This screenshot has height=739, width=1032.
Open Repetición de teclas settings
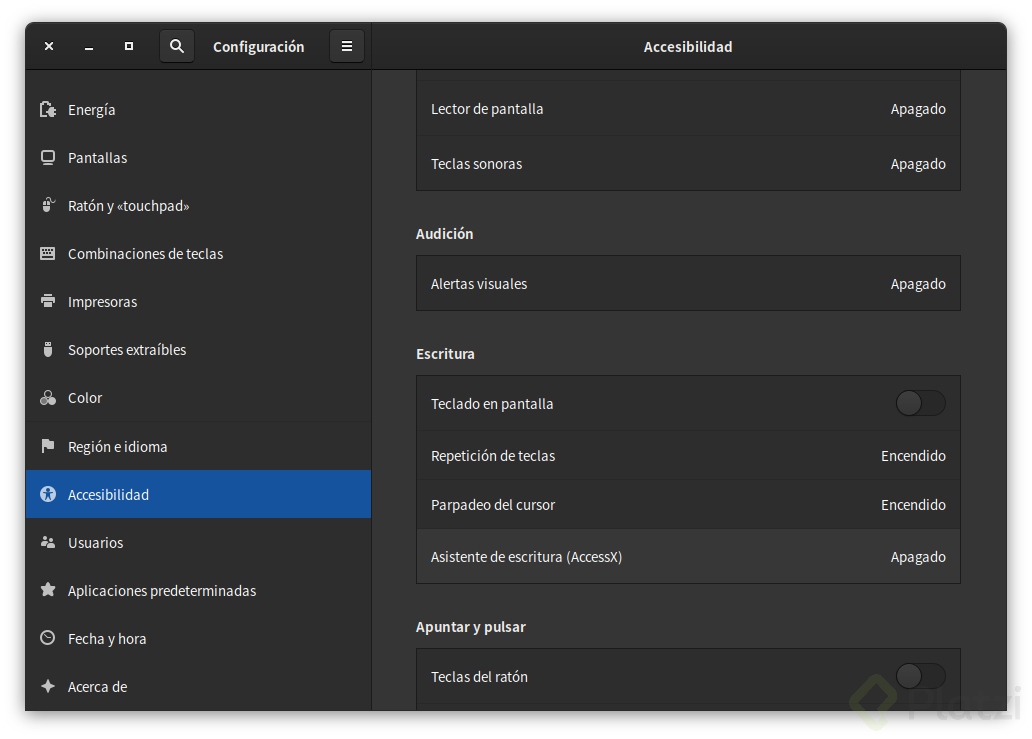click(x=688, y=455)
